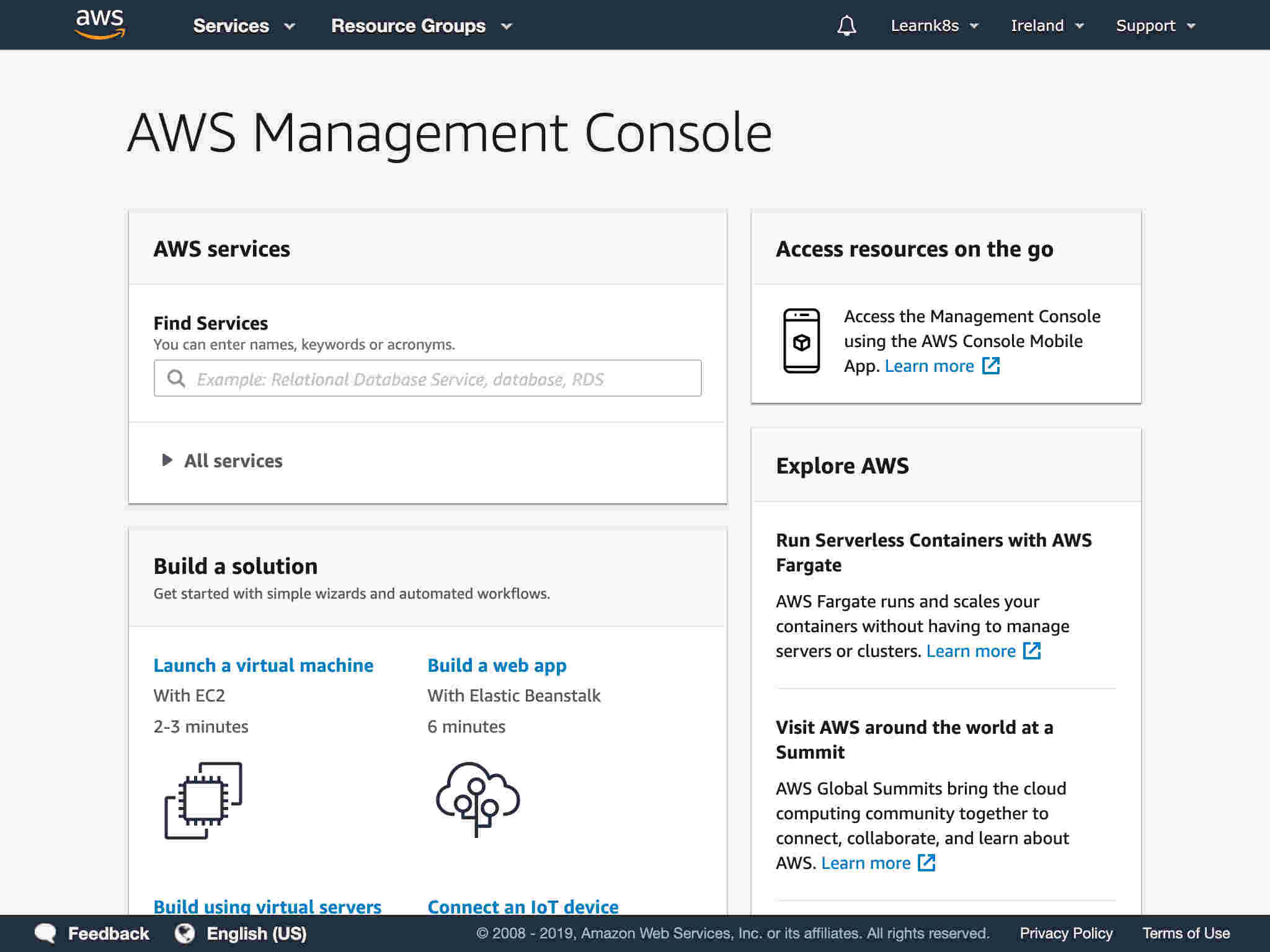
Task: Open Build using virtual servers link
Action: coord(267,906)
